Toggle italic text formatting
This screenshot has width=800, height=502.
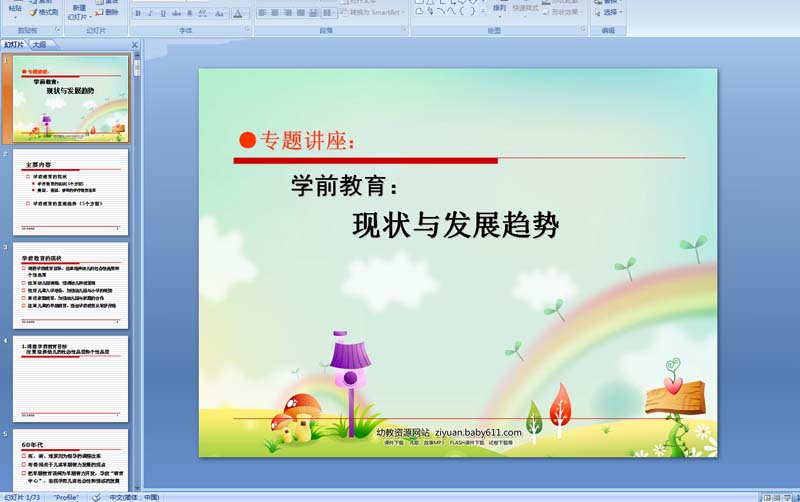(151, 14)
